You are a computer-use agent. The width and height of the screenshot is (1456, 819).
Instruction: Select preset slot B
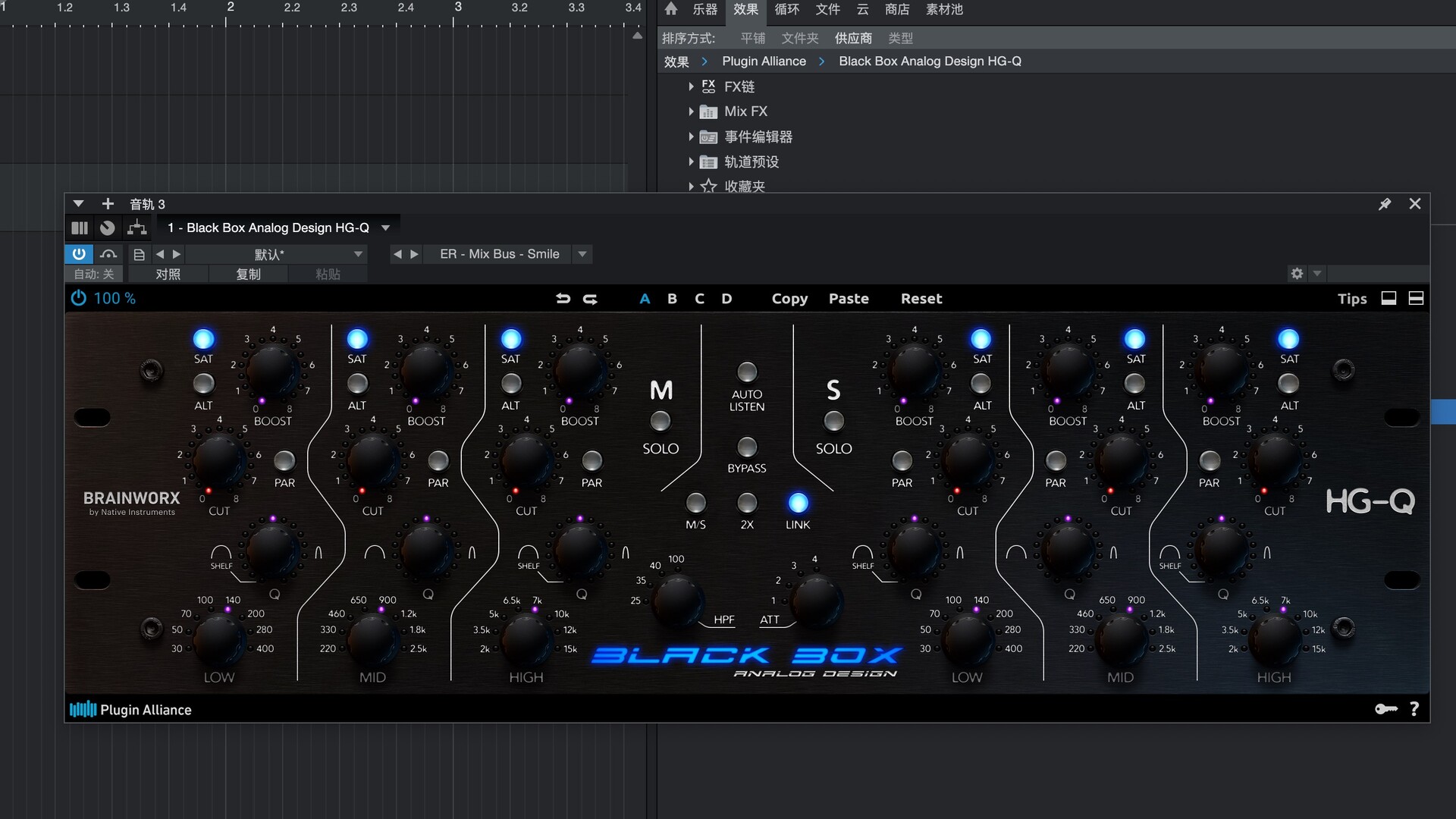pyautogui.click(x=672, y=299)
